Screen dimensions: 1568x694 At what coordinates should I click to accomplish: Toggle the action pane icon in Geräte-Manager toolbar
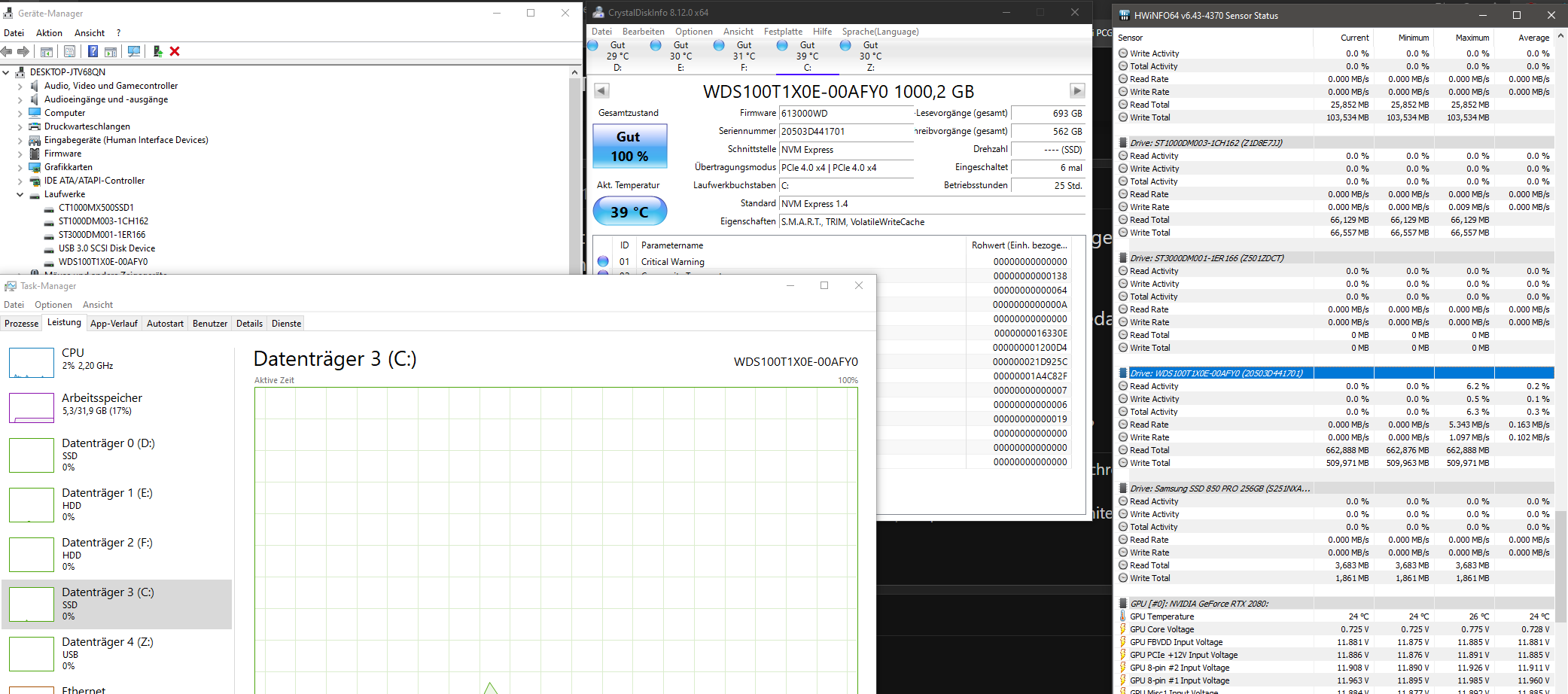point(111,51)
